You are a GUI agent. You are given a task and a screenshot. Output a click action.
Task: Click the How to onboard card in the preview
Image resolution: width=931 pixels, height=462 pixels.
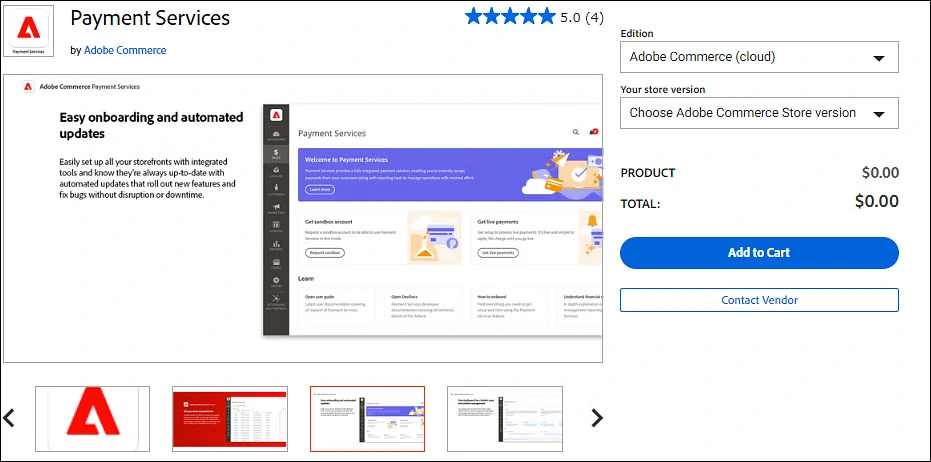tap(508, 306)
